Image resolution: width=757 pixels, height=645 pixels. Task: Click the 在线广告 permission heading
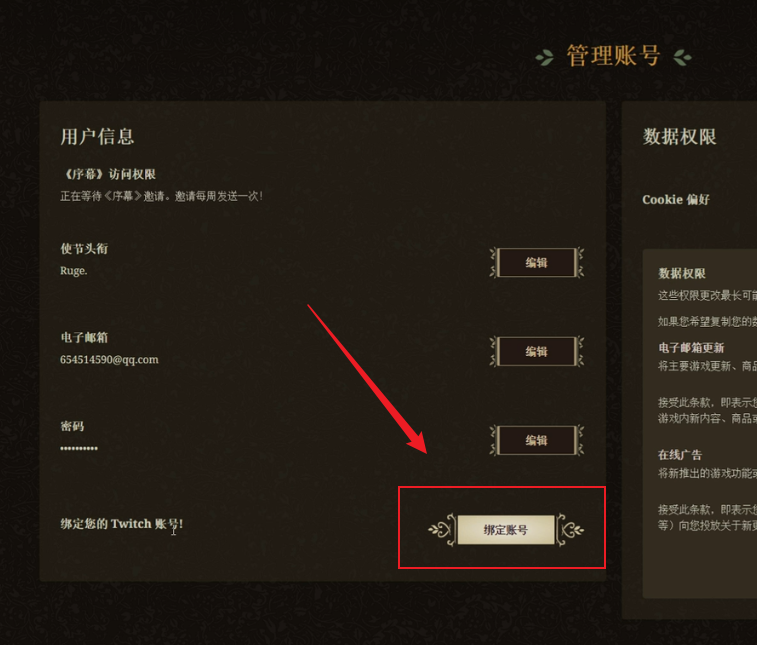tap(680, 455)
